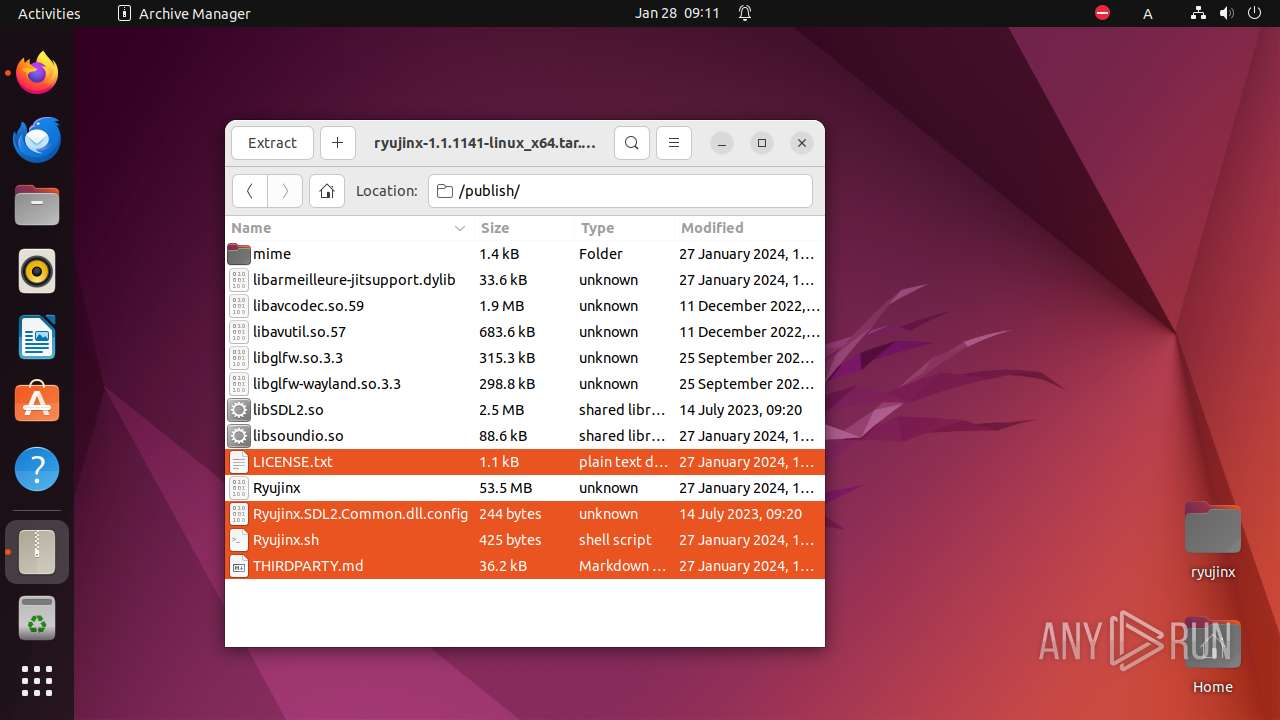Select the Ryujinx 53.5 MB file
This screenshot has height=720, width=1280.
pos(525,488)
